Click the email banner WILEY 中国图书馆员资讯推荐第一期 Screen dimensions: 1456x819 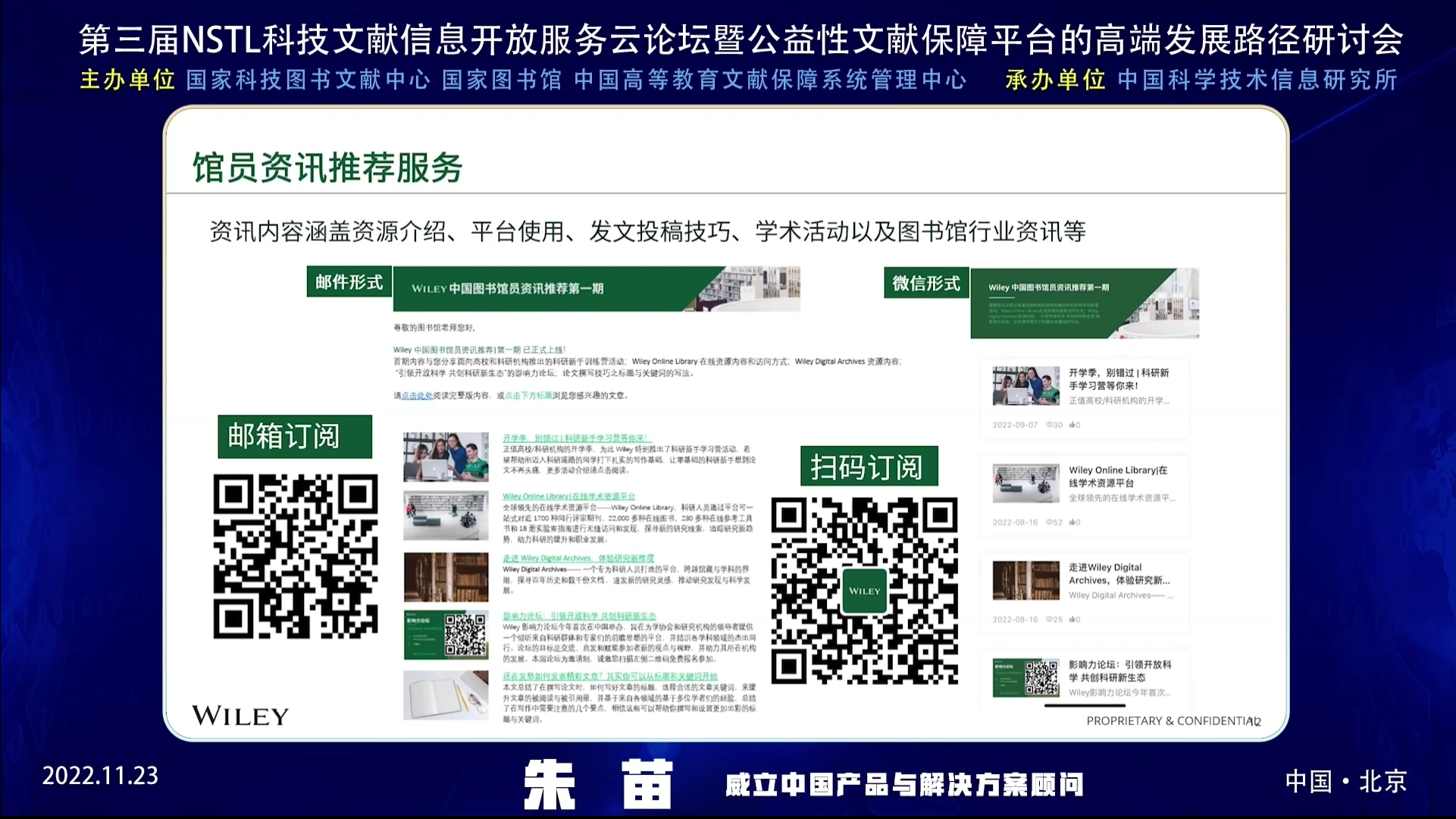click(596, 288)
